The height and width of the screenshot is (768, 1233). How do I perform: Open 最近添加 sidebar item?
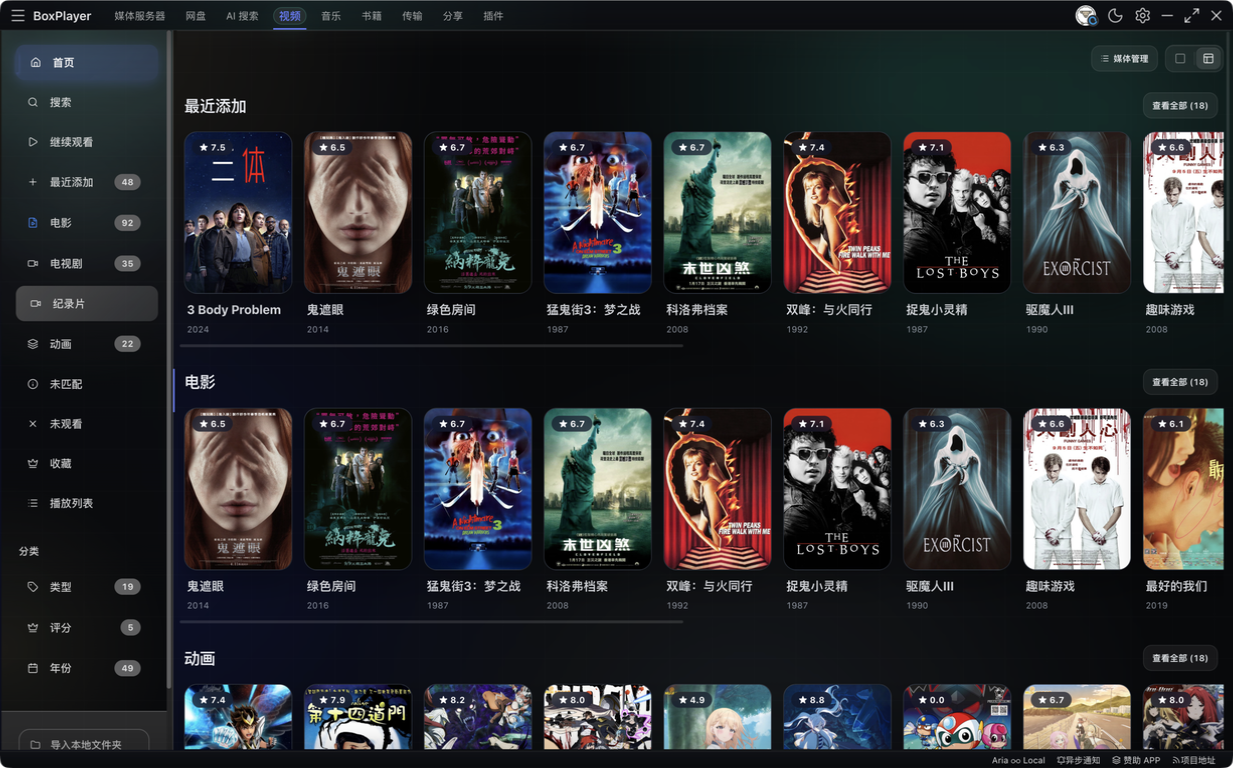tap(87, 182)
